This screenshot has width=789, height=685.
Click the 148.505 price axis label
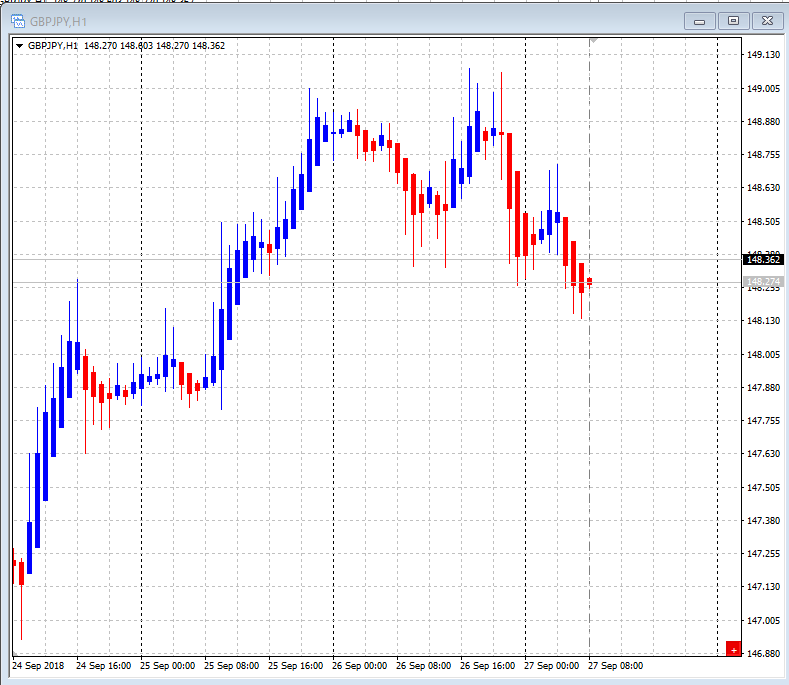pos(763,221)
